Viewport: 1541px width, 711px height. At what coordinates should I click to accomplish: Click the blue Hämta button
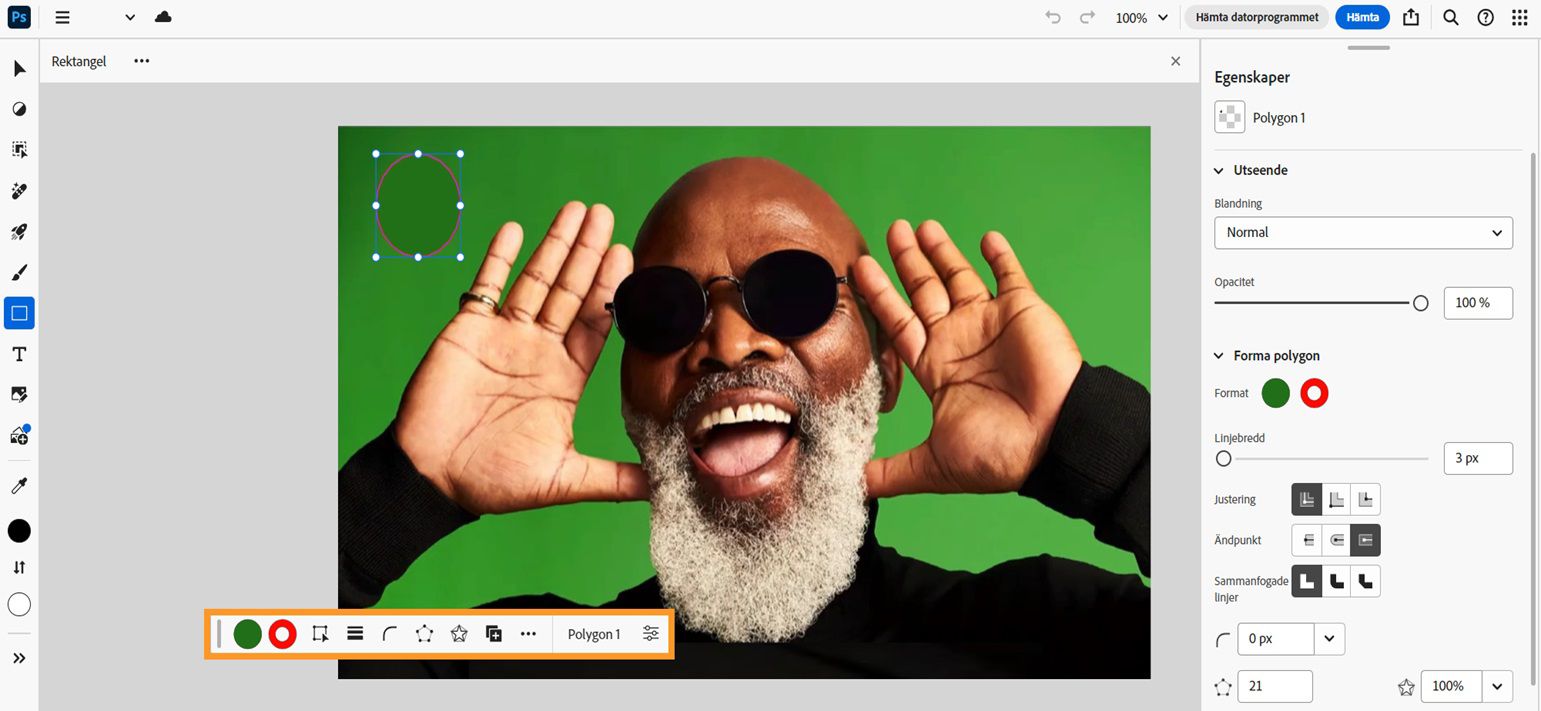[x=1362, y=17]
